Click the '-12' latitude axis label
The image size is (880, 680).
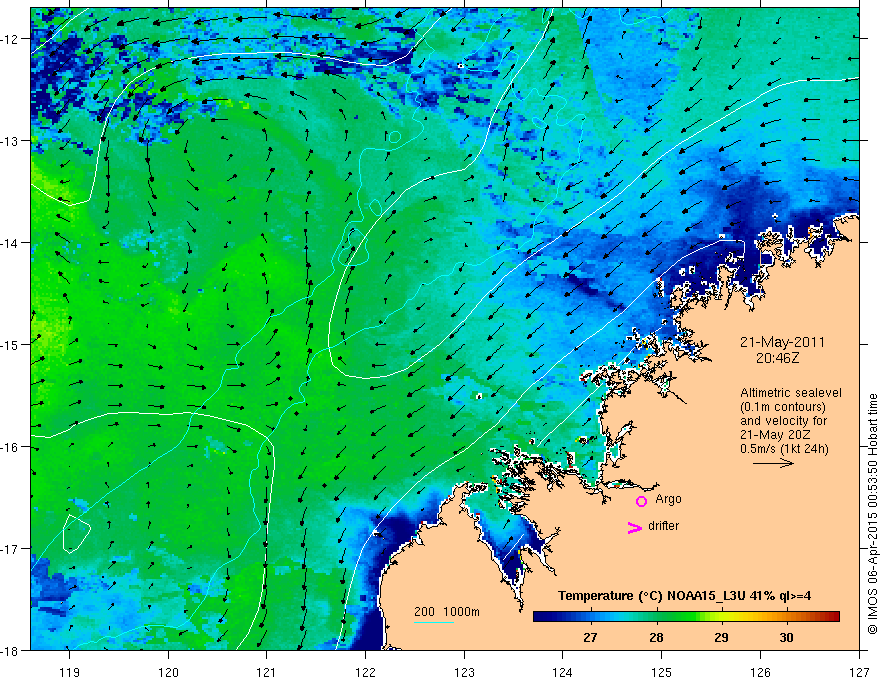10,39
